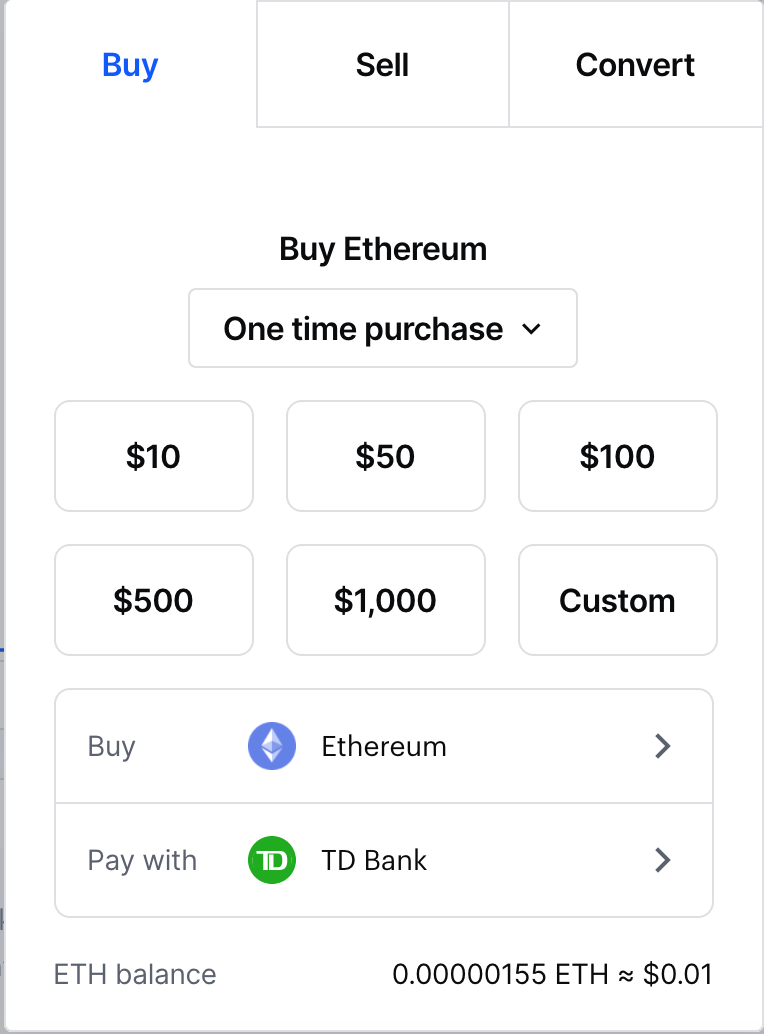Click the Buy Ethereum heading

[x=383, y=249]
